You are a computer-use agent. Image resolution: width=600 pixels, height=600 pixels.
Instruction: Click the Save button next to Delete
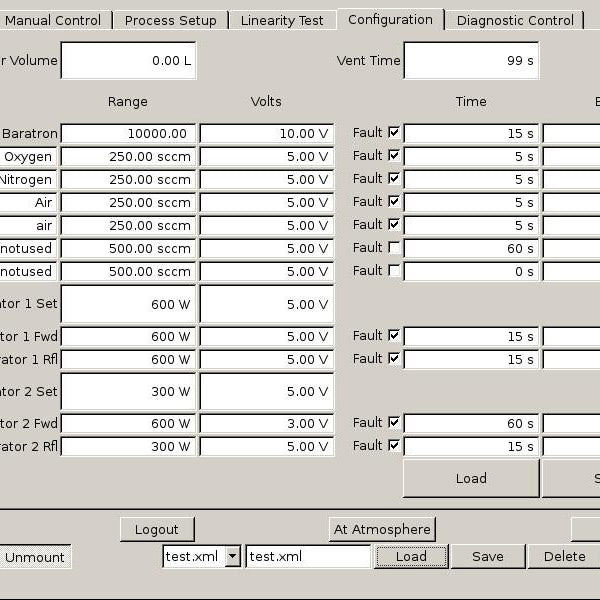[x=487, y=557]
